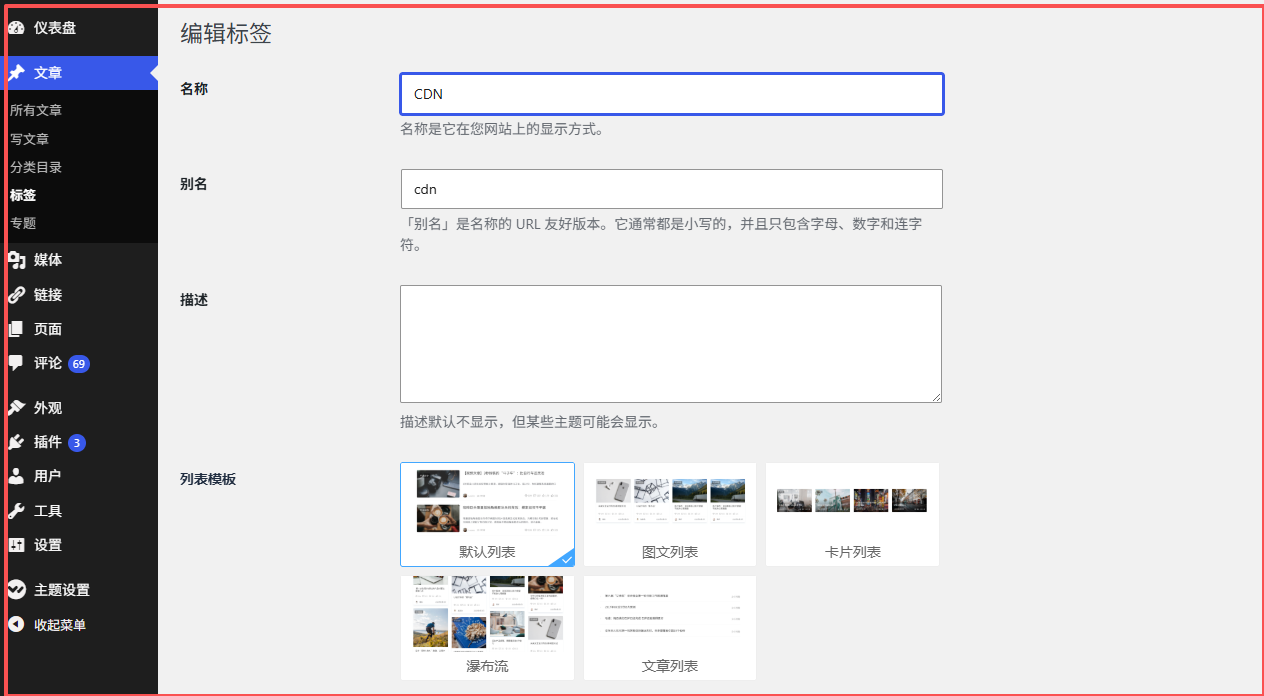Viewport: 1264px width, 696px height.
Task: Click the chain link icon beside 链接
Action: point(16,295)
